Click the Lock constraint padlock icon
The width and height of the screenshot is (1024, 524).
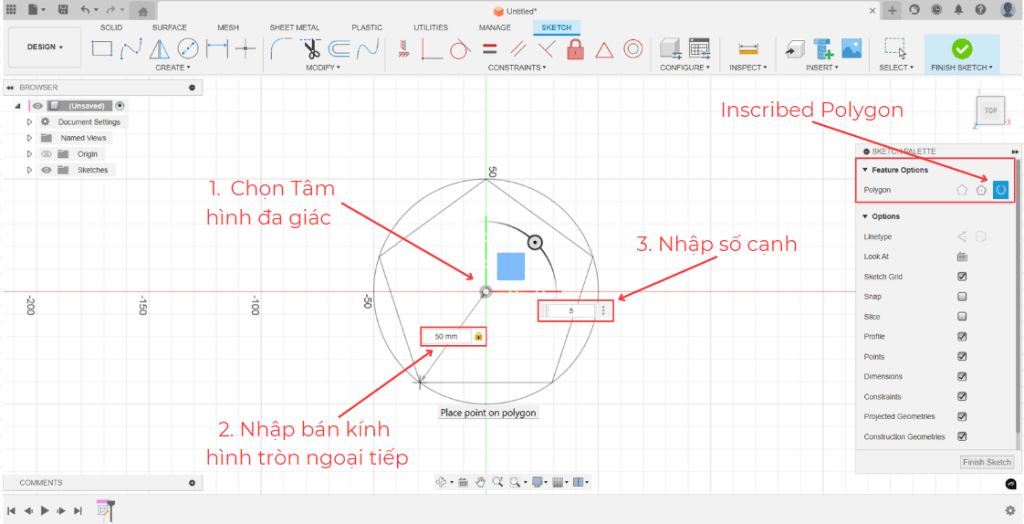pyautogui.click(x=575, y=49)
